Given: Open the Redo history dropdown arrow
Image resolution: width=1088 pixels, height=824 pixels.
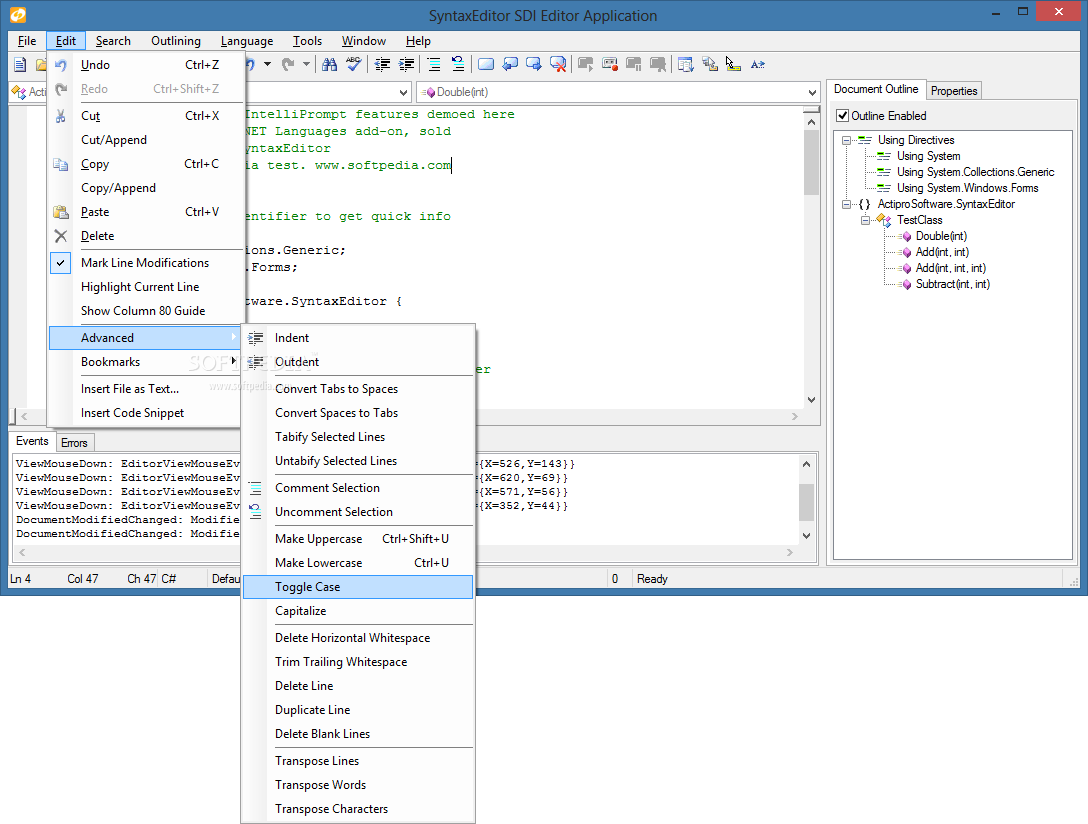Looking at the screenshot, I should tap(306, 65).
